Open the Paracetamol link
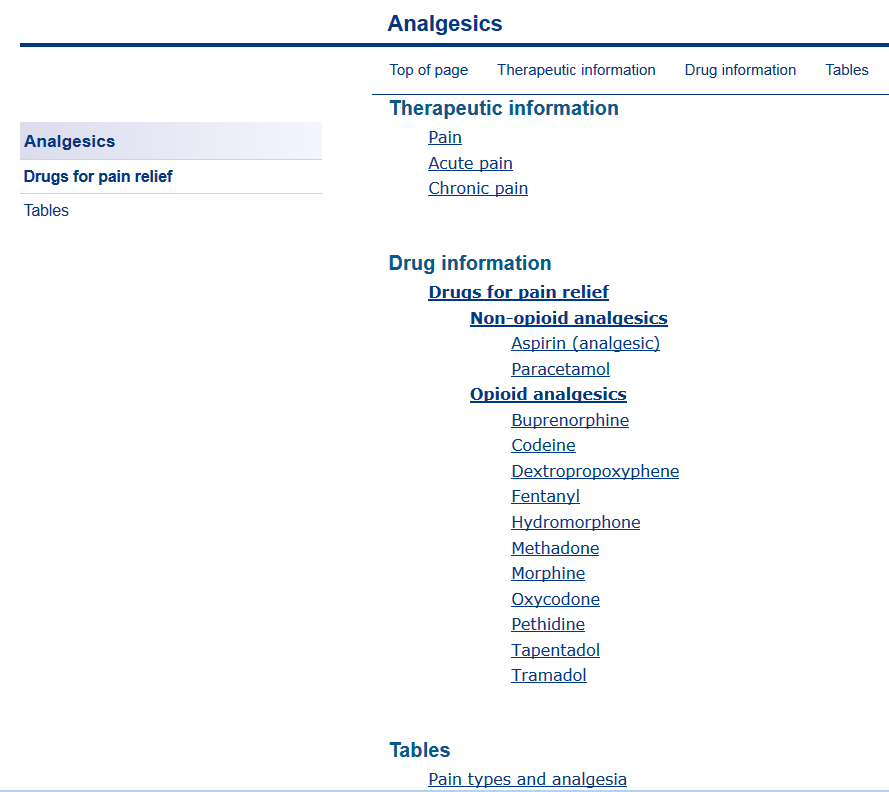 560,369
